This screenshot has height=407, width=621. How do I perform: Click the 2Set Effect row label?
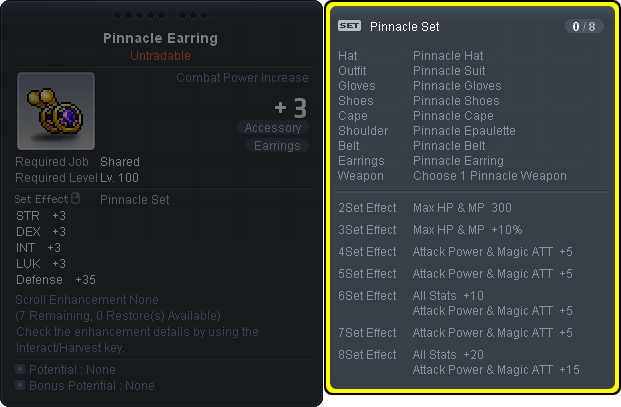(x=368, y=206)
